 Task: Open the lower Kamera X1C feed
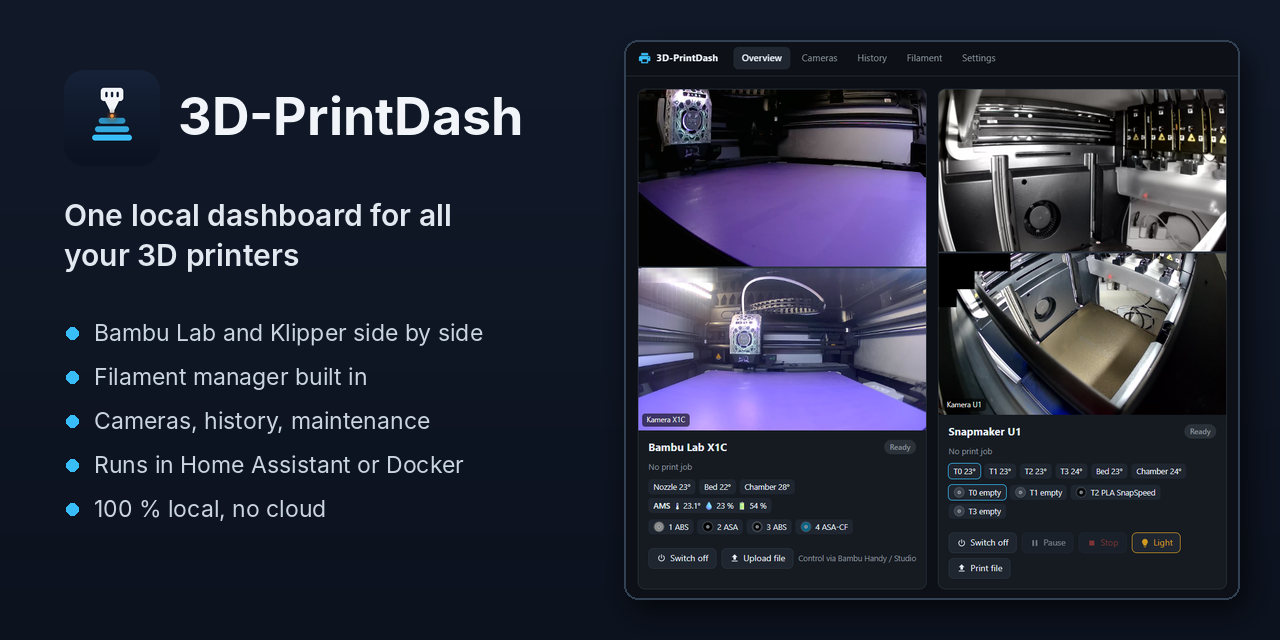coord(782,349)
